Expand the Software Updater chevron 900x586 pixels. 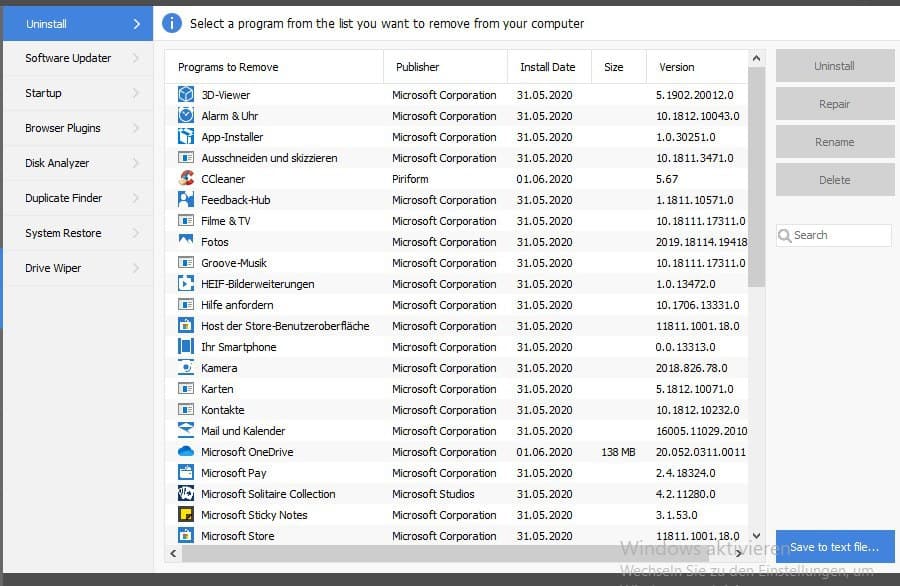(x=136, y=58)
